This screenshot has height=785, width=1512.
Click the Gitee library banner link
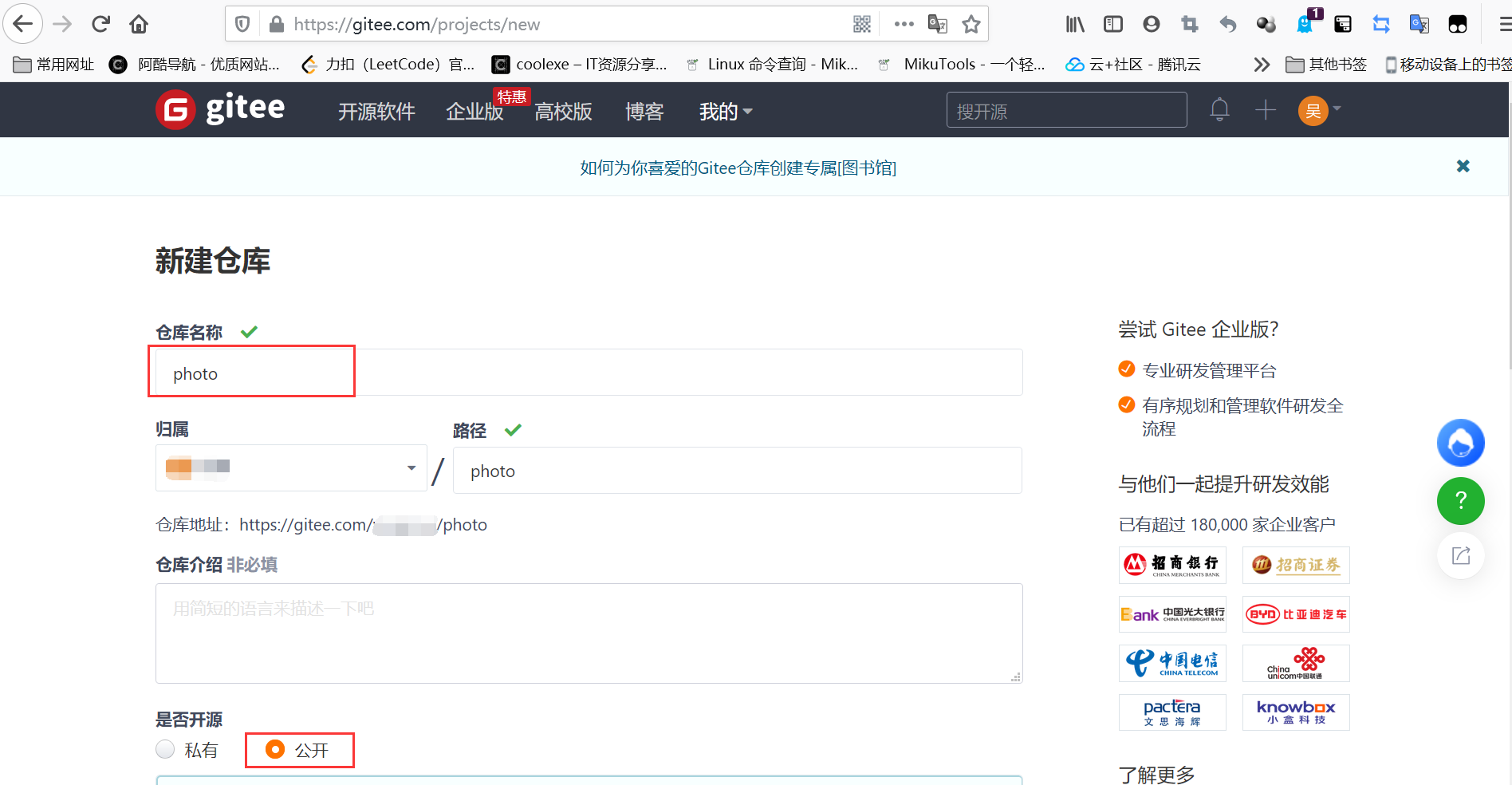point(738,168)
